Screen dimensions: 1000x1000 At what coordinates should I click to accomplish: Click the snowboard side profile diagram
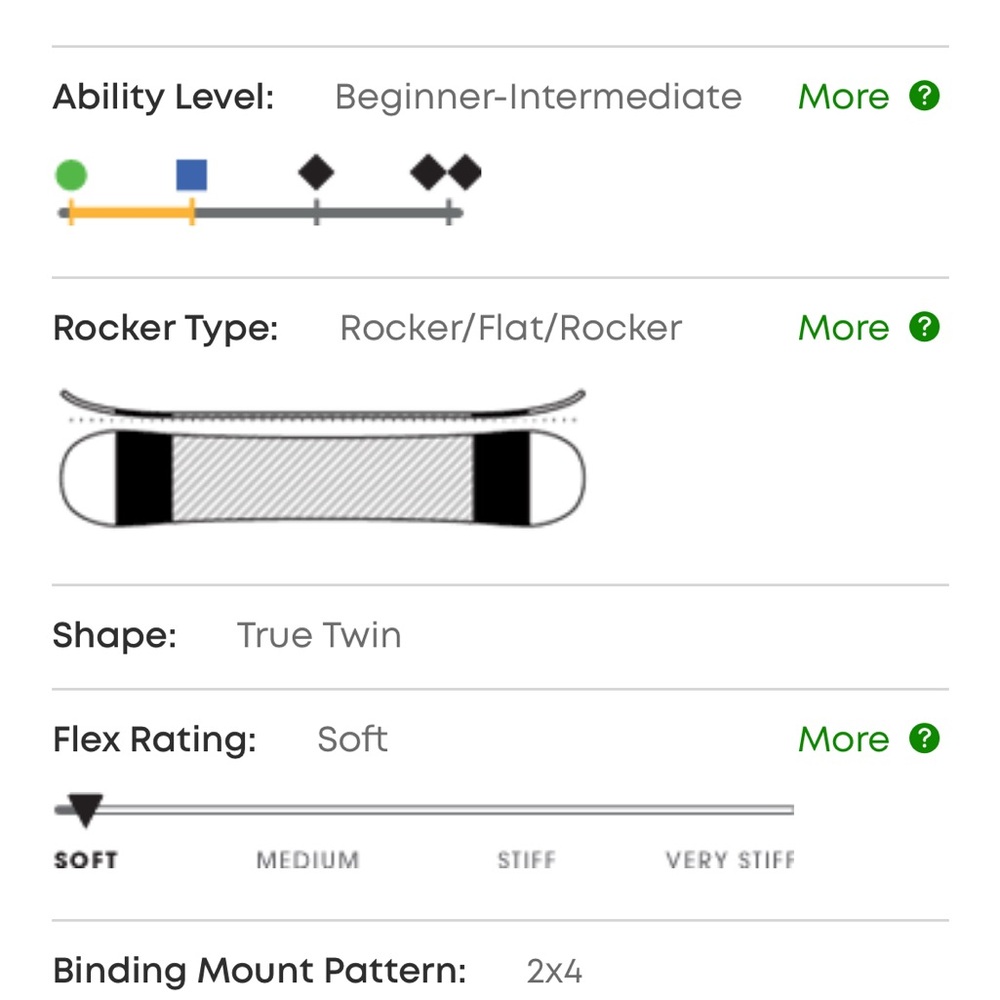tap(322, 404)
